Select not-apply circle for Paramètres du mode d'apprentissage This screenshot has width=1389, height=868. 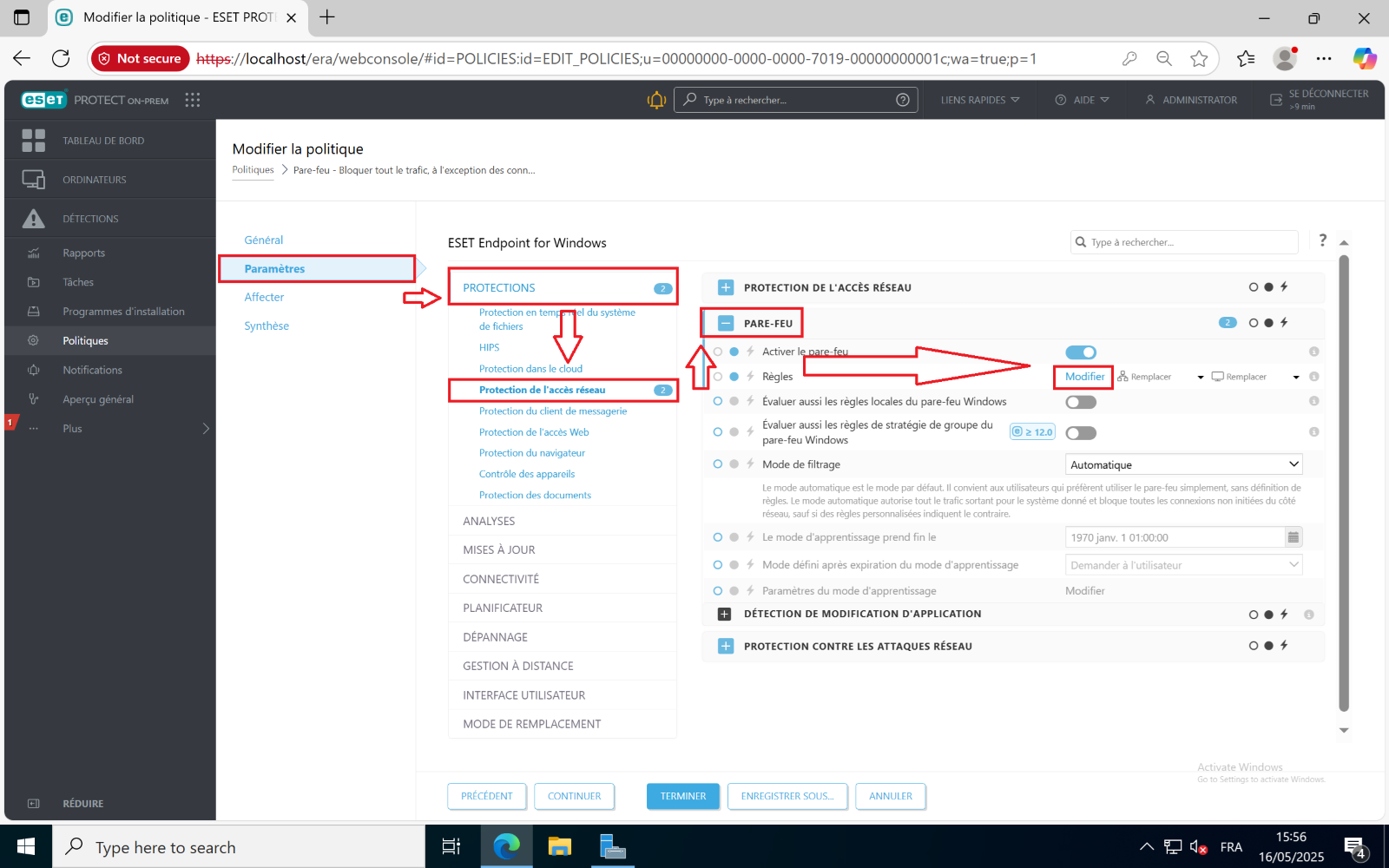718,591
